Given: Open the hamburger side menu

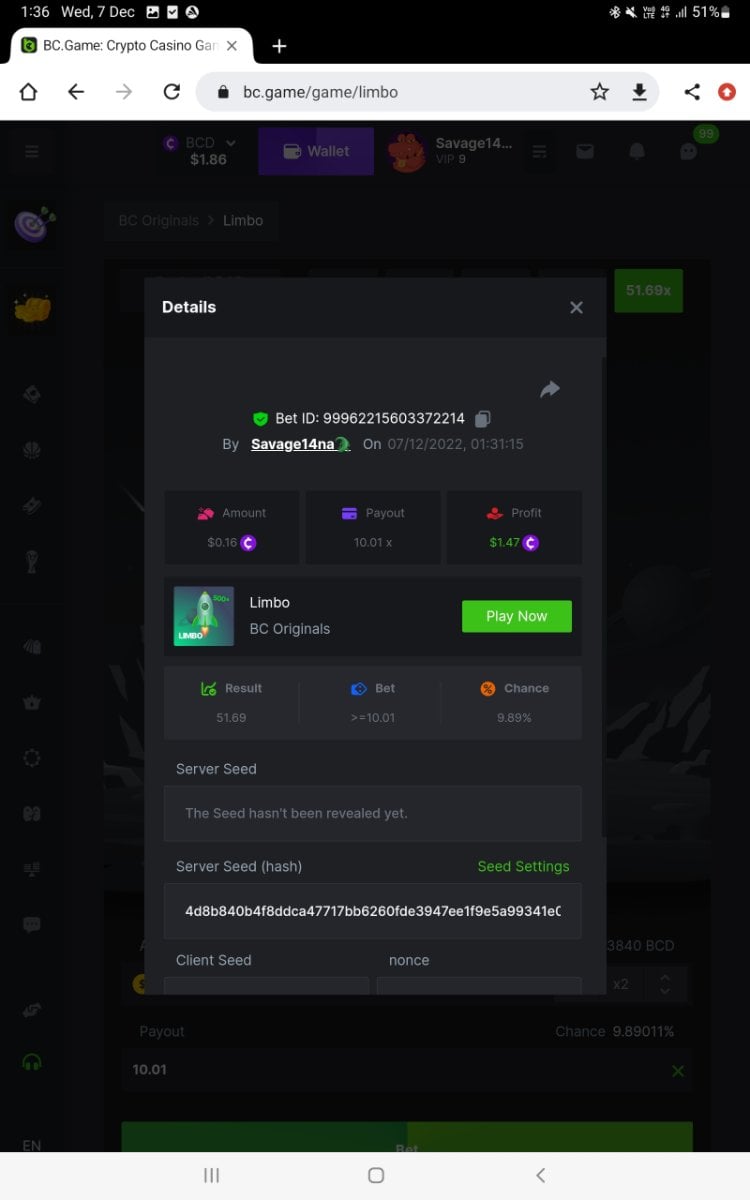Looking at the screenshot, I should coord(32,152).
